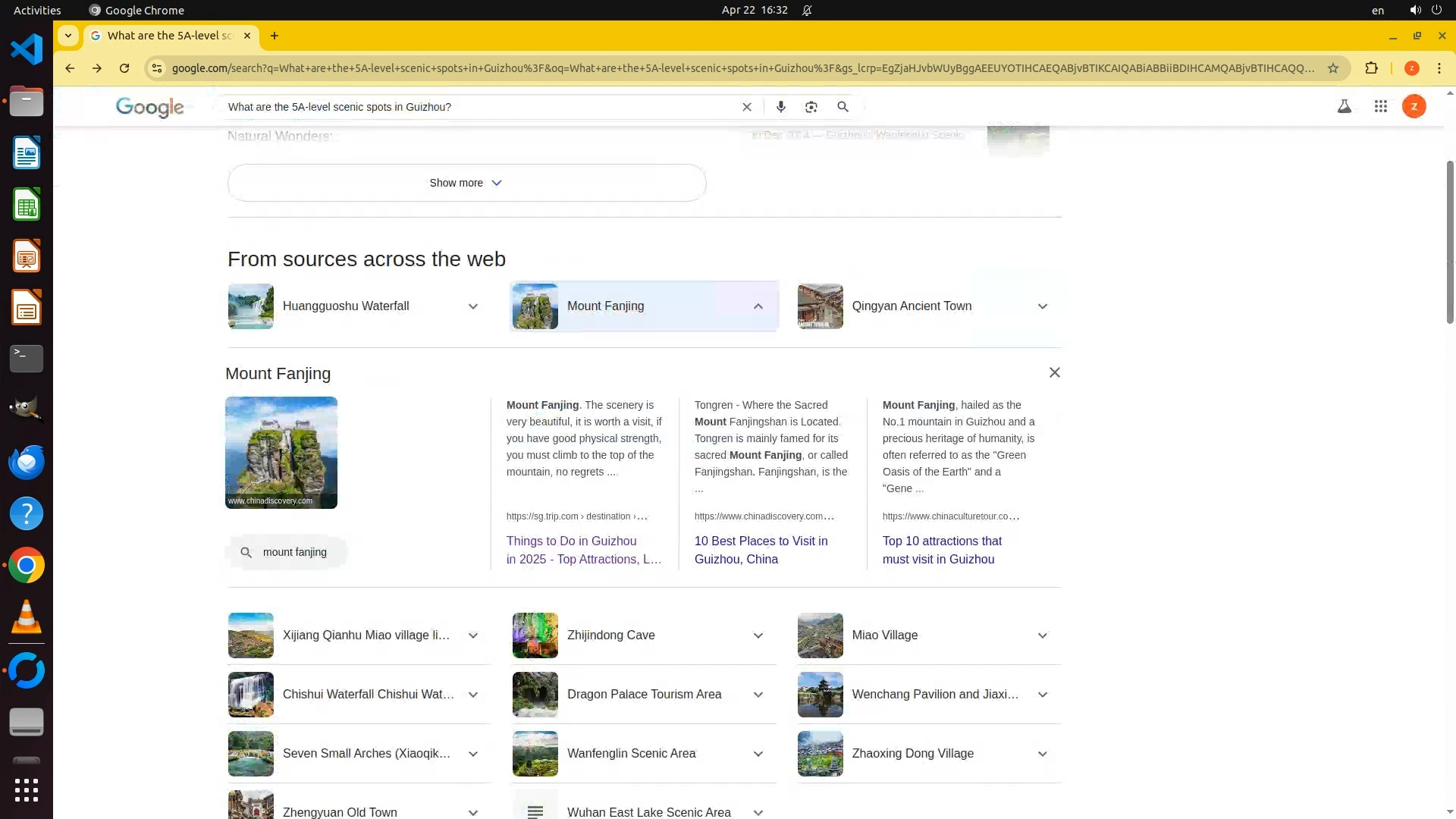Toggle Do Not Disturb notification bell in top bar
This screenshot has height=819, width=1456.
(x=807, y=11)
